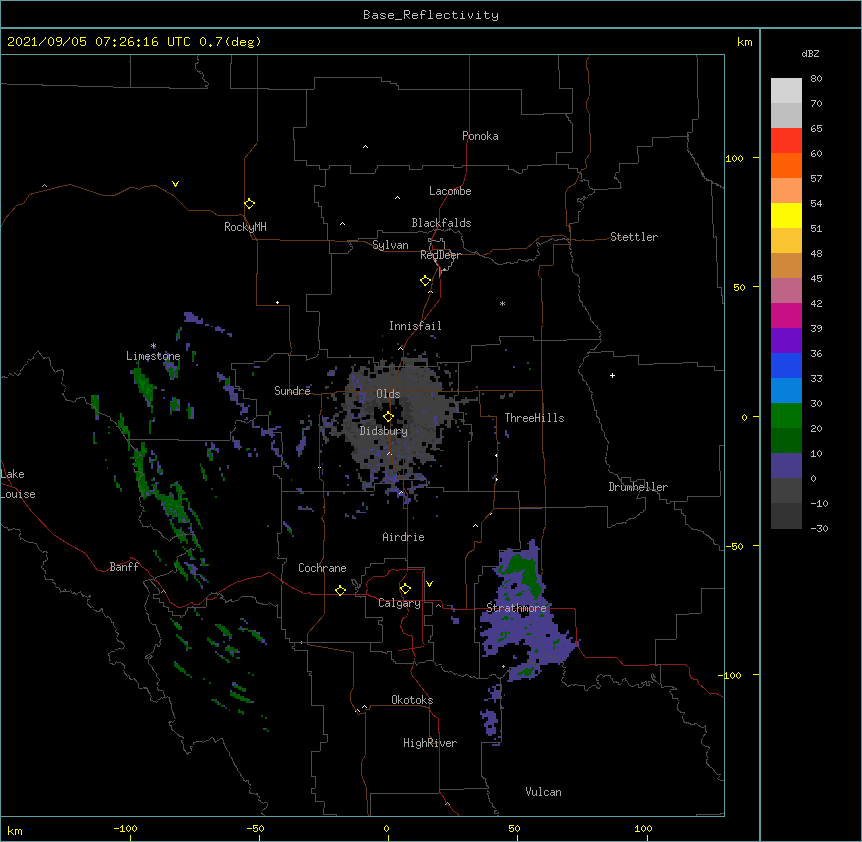Click the white asterisk east of Innisfail

pyautogui.click(x=502, y=303)
